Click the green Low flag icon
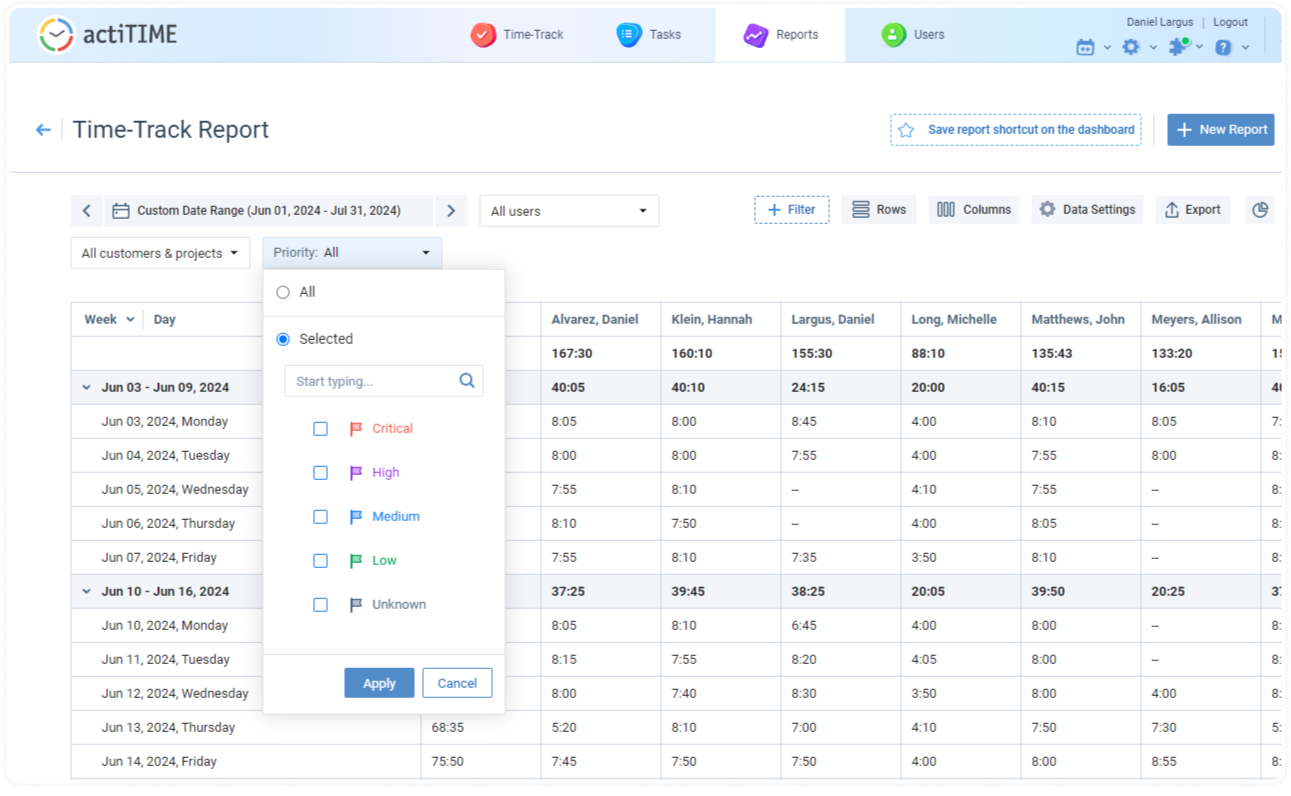Viewport: 1291px width, 796px height. (x=356, y=561)
